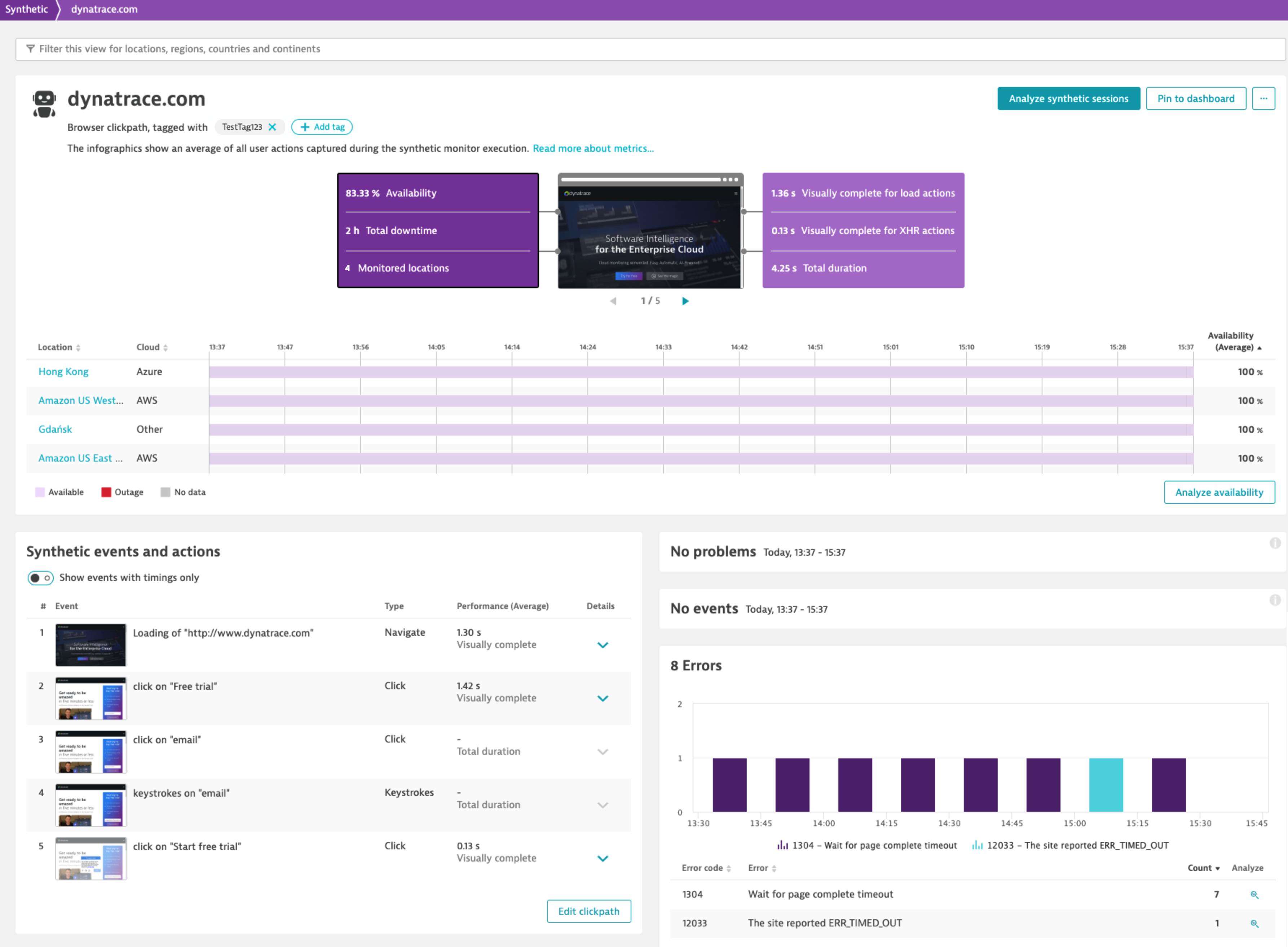Sort by the Cloud column
The image size is (1288, 947).
tap(152, 347)
